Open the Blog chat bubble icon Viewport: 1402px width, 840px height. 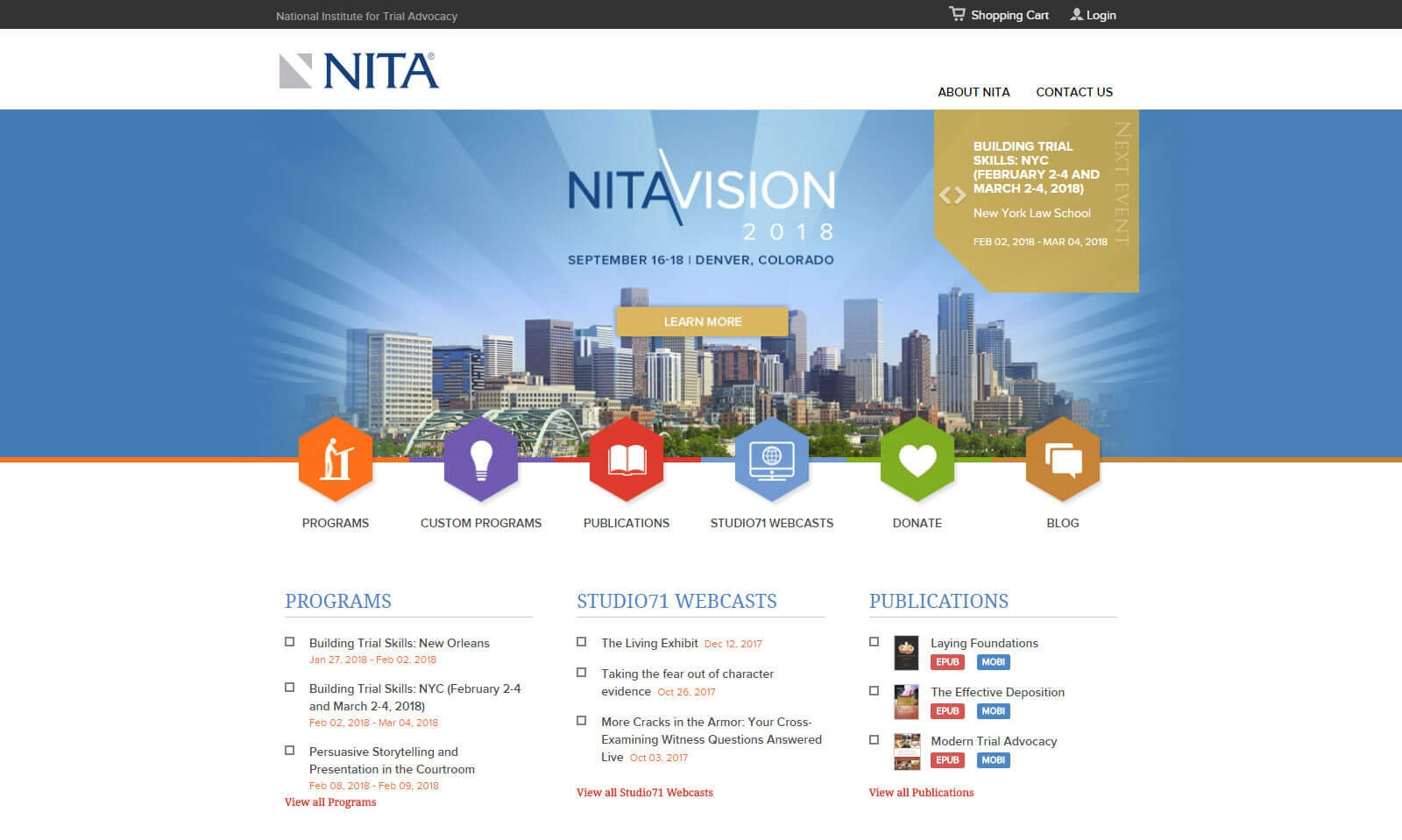pyautogui.click(x=1063, y=460)
